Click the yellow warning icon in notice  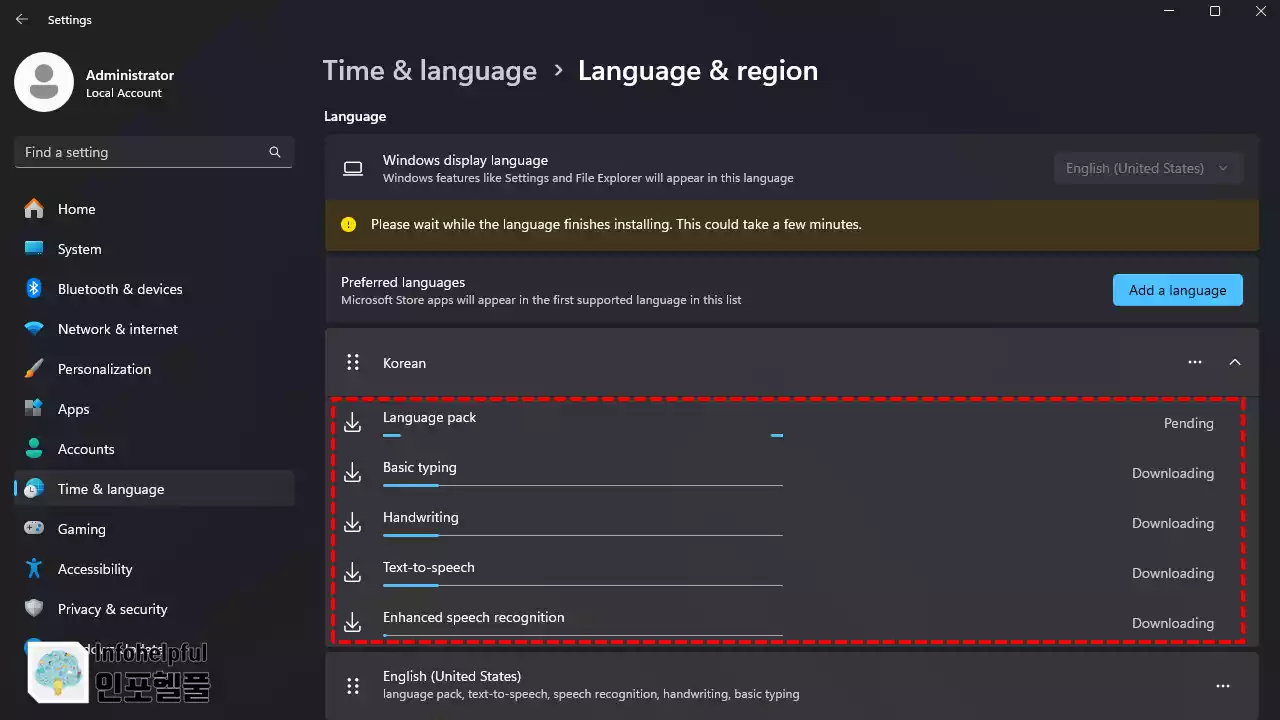[x=348, y=225]
